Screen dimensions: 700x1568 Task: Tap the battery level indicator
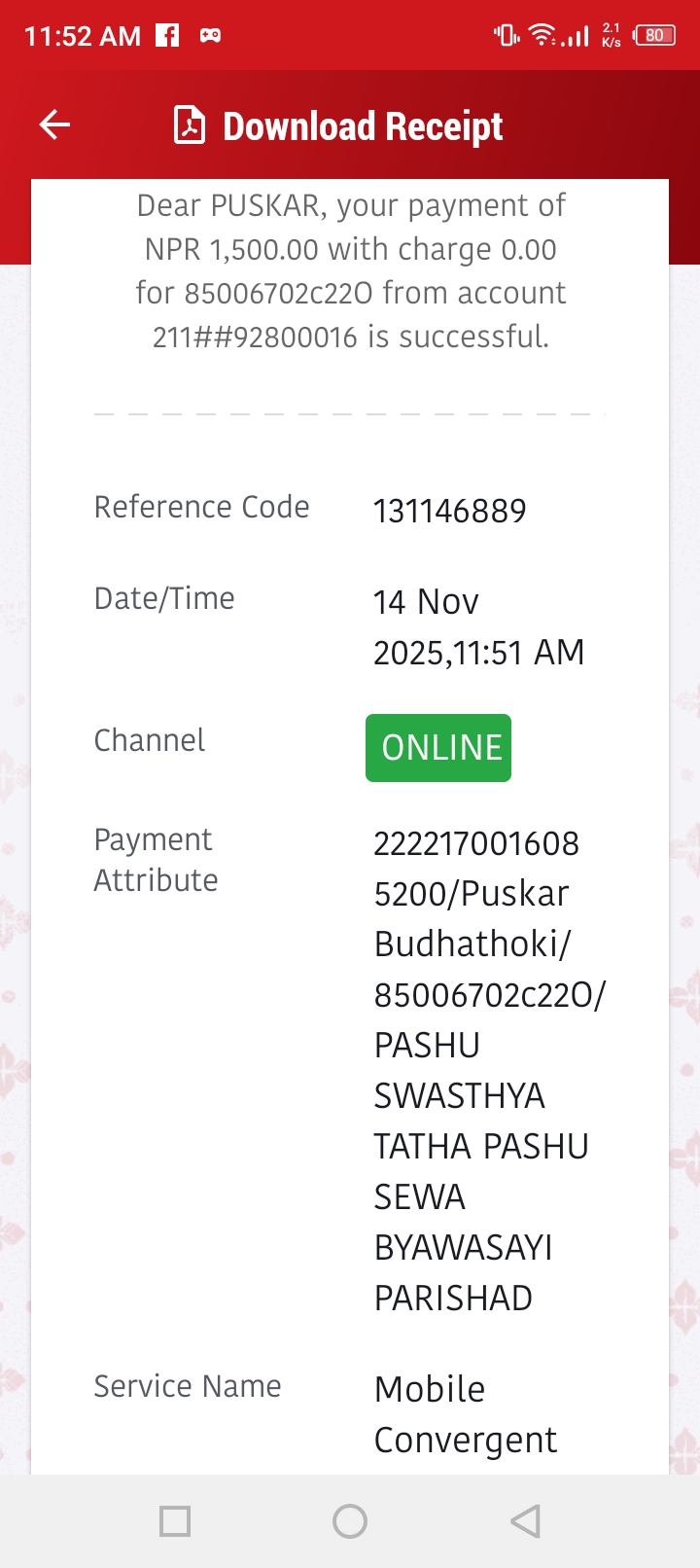[655, 36]
